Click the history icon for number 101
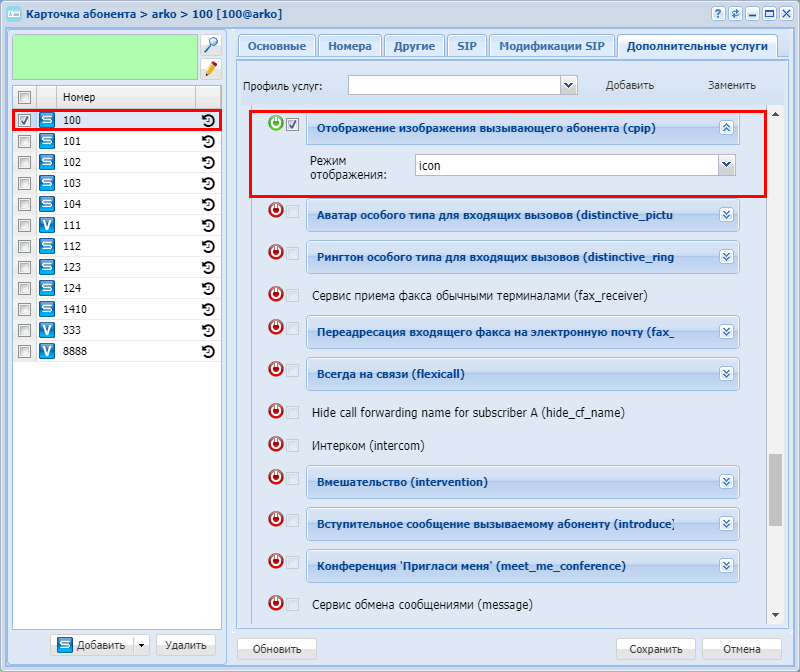 (208, 141)
